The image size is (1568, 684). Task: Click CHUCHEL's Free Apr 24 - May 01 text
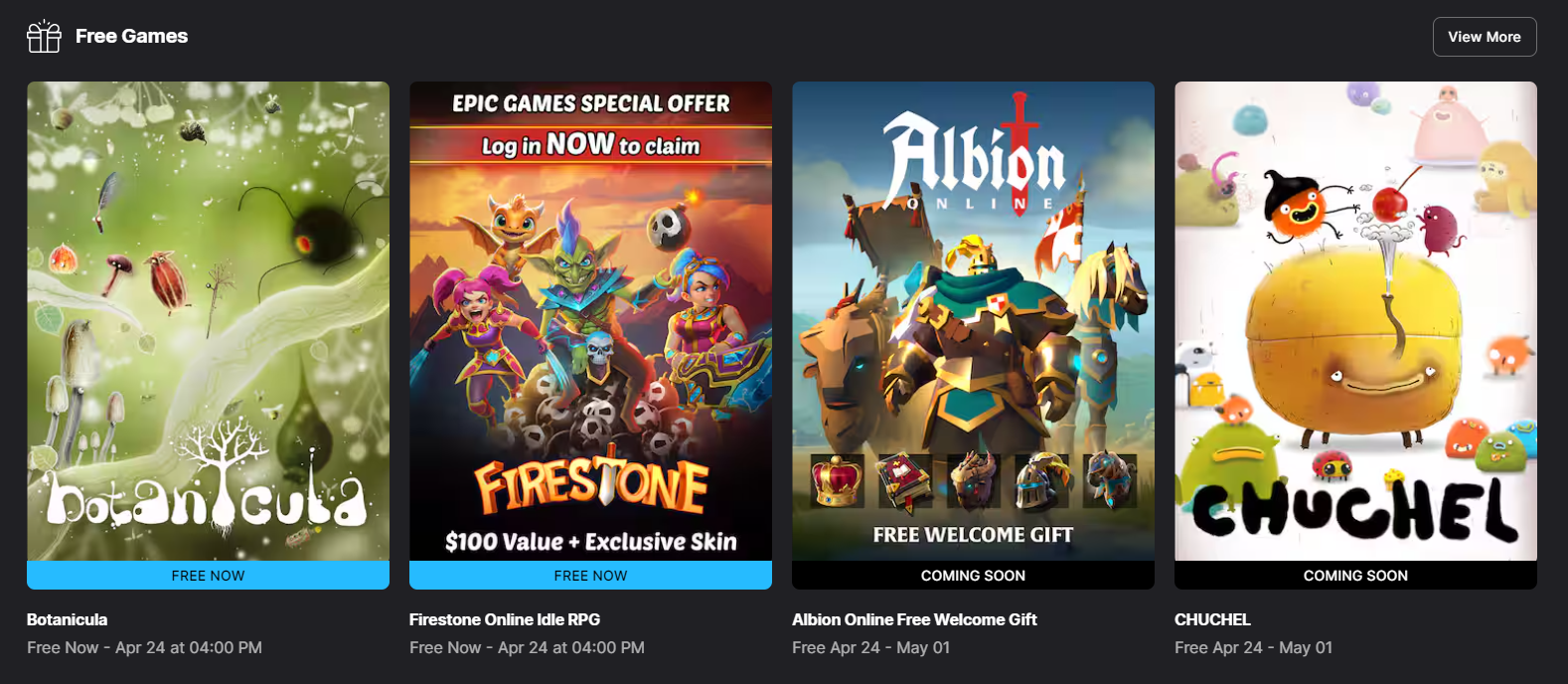(1253, 647)
